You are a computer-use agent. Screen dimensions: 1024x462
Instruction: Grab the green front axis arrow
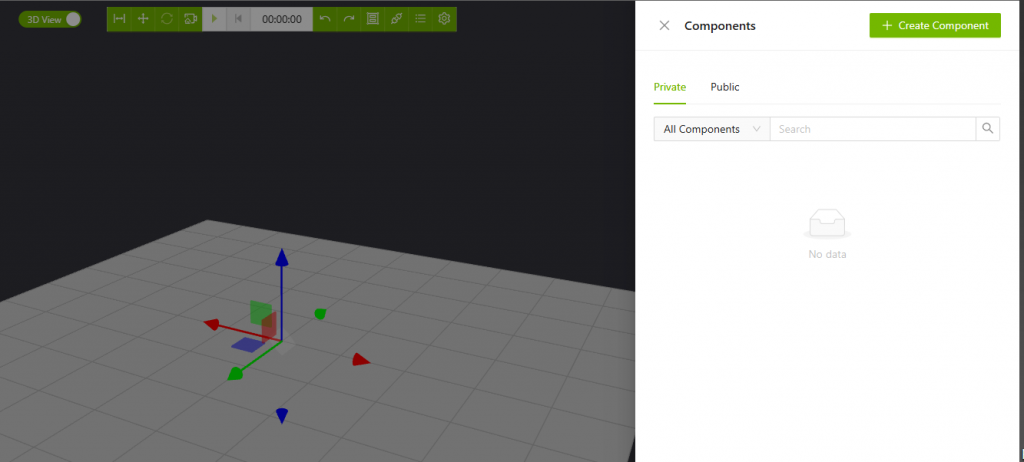pyautogui.click(x=234, y=374)
